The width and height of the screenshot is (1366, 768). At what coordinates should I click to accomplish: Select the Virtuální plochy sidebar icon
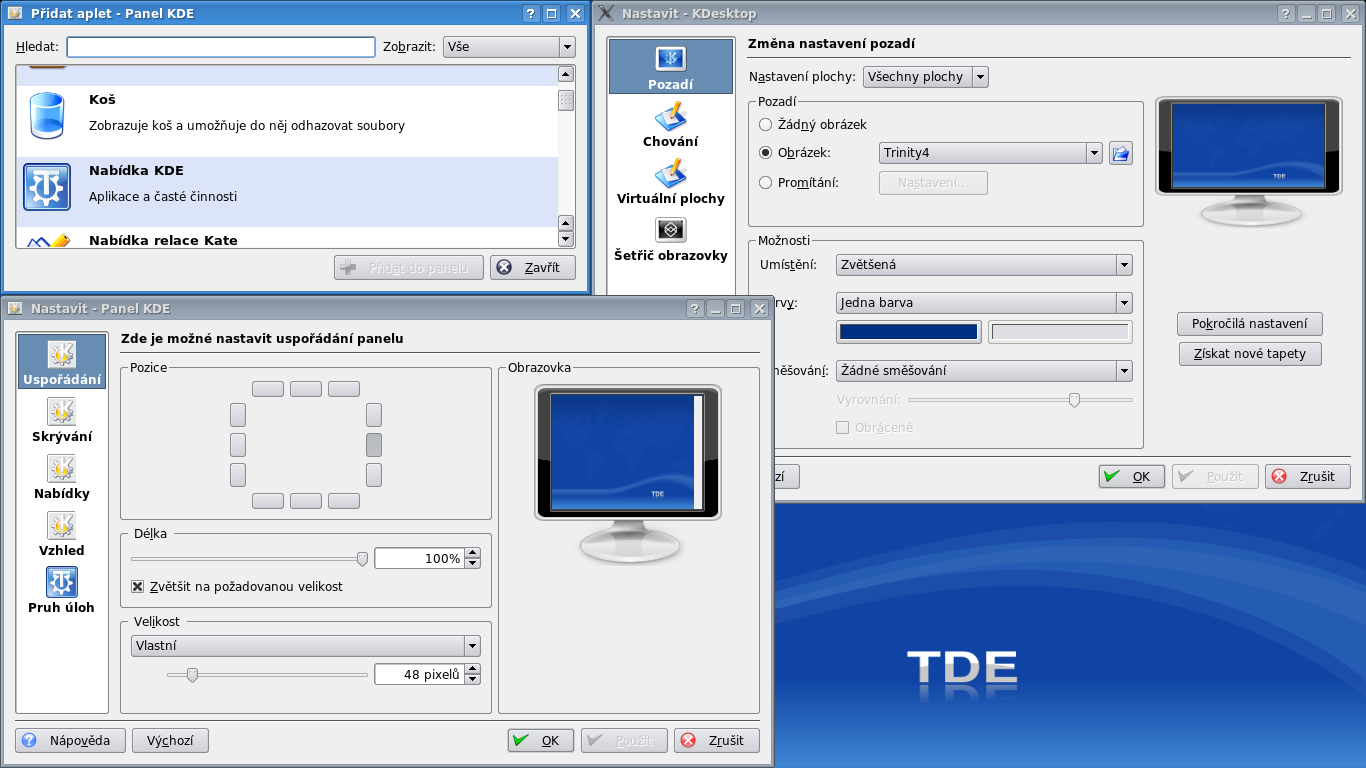point(670,175)
